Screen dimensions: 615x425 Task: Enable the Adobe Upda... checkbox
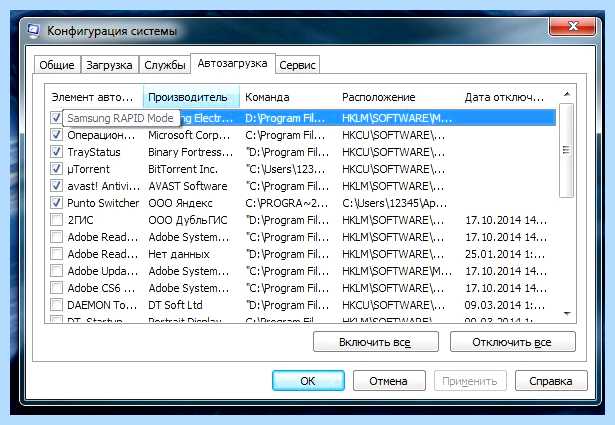click(56, 271)
